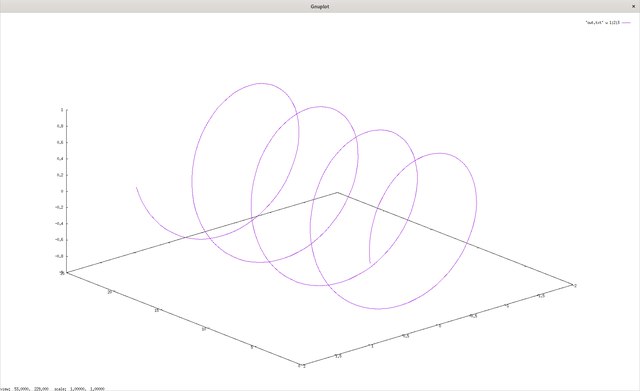This screenshot has height=391, width=640.
Task: Click the z-axis tick label 0.2
Action: click(60, 175)
